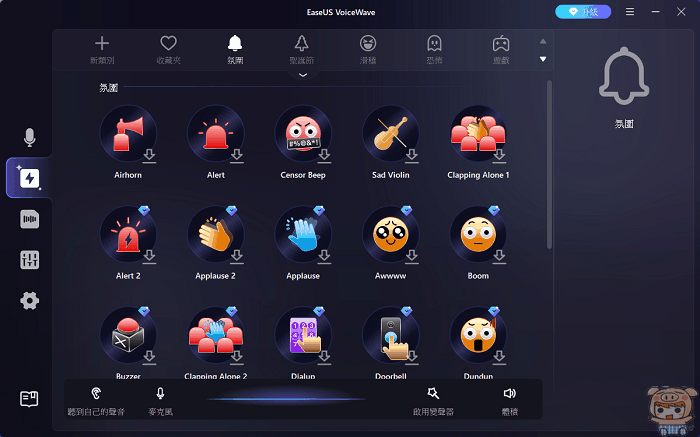The image size is (700, 437).
Task: Download the Alert sound
Action: coord(237,156)
